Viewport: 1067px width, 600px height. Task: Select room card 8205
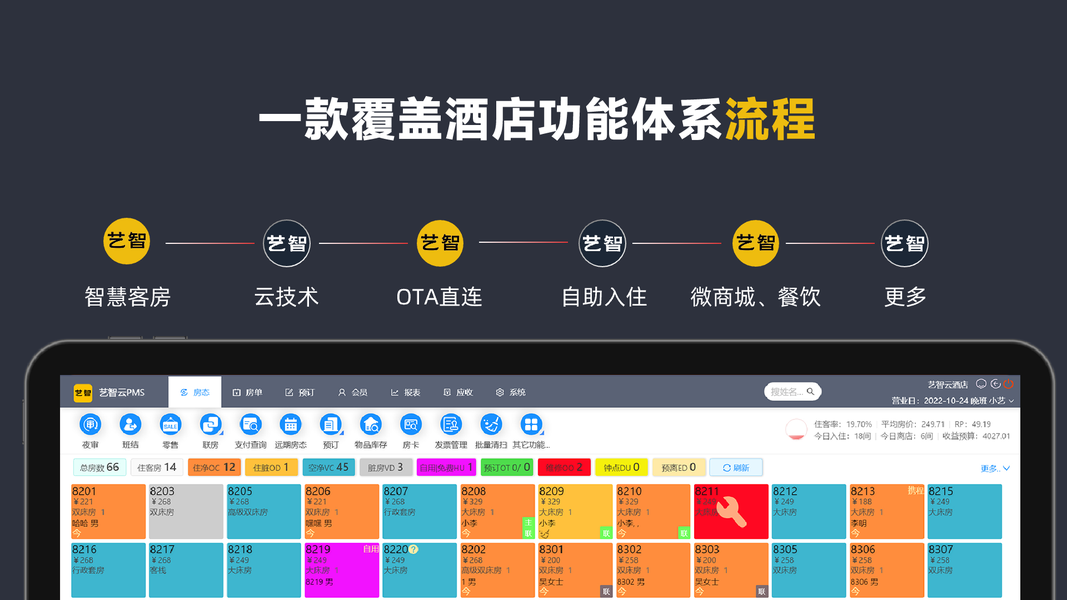coord(264,512)
